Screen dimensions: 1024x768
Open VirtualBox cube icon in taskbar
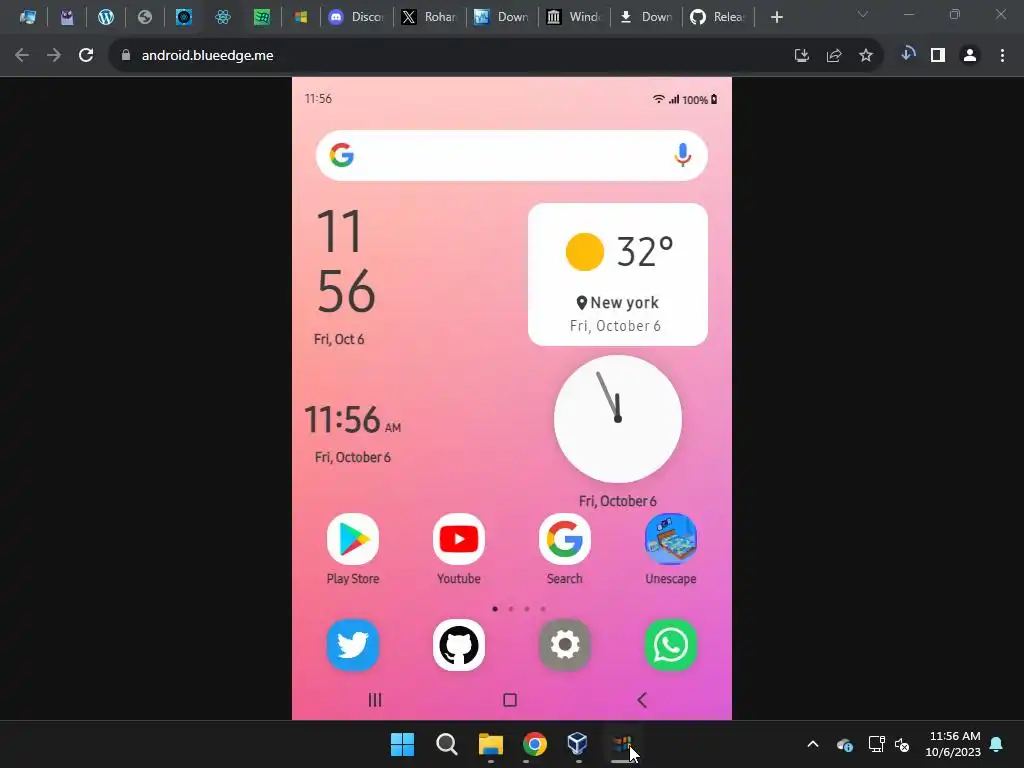577,743
